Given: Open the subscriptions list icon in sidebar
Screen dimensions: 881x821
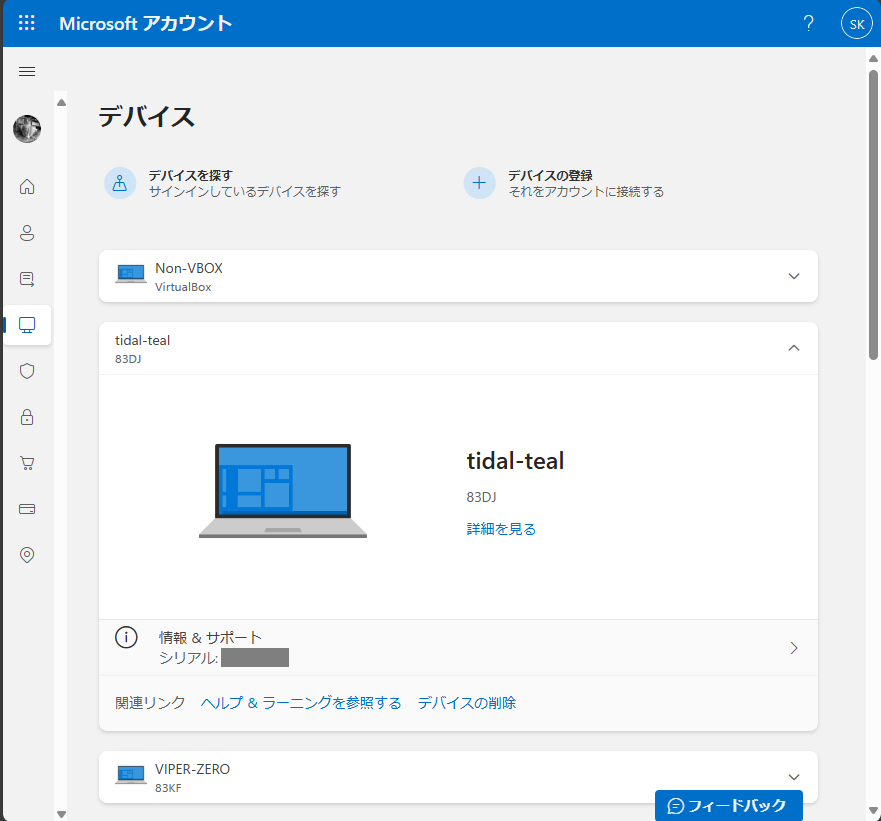Looking at the screenshot, I should 27,279.
